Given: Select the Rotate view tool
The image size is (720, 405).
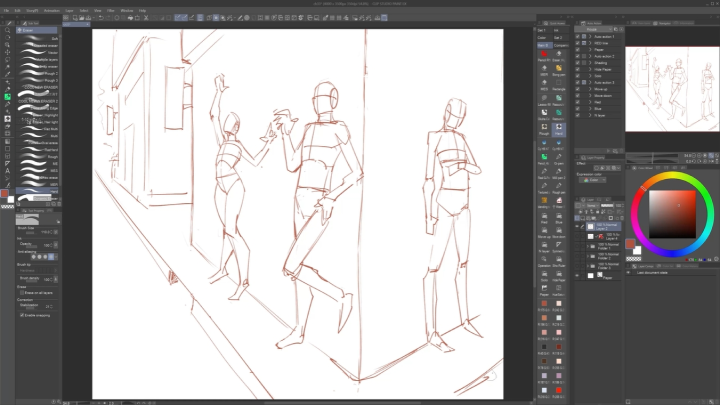Looking at the screenshot, I should coord(7,38).
